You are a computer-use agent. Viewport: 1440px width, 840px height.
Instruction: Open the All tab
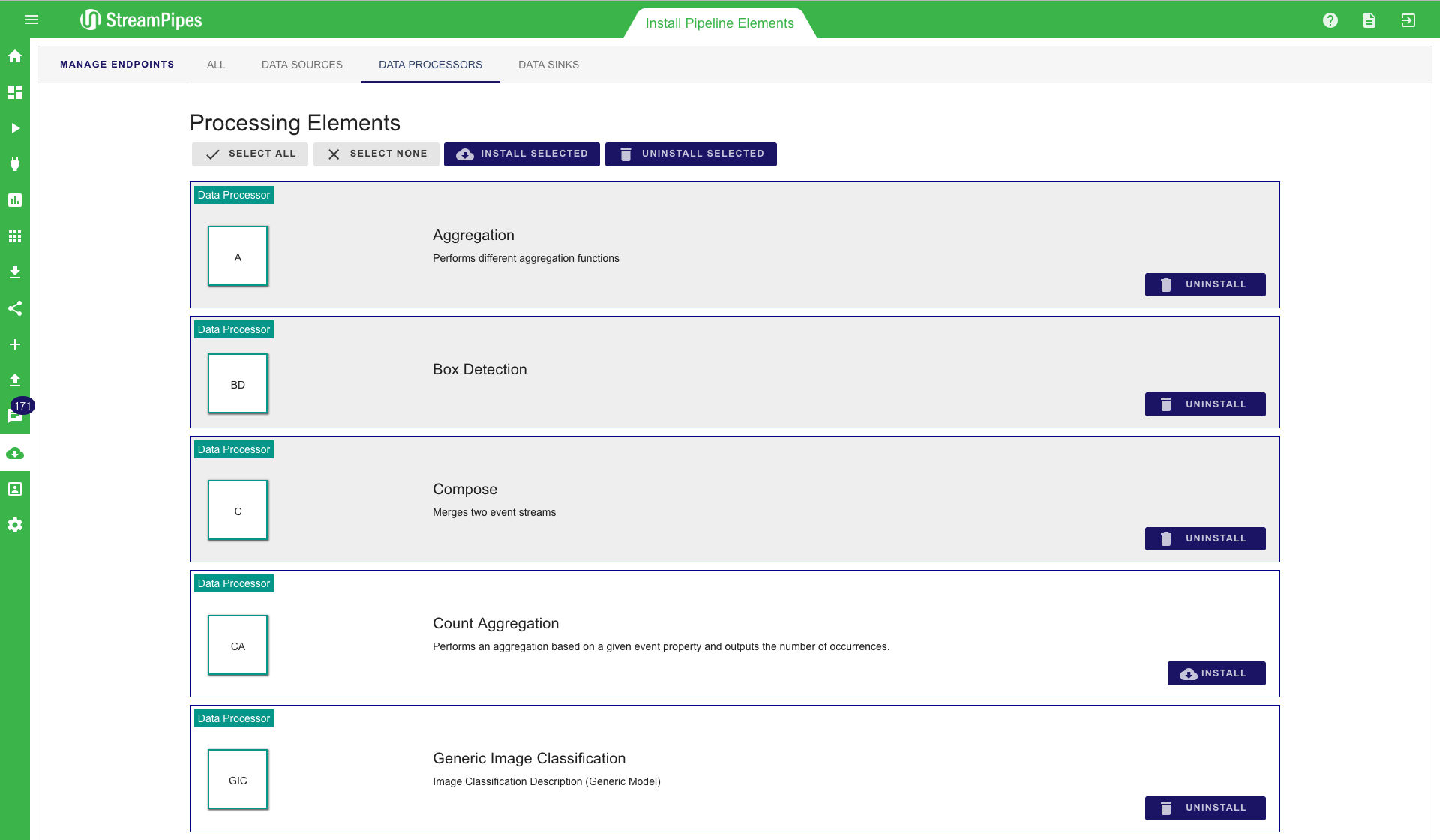coord(216,64)
